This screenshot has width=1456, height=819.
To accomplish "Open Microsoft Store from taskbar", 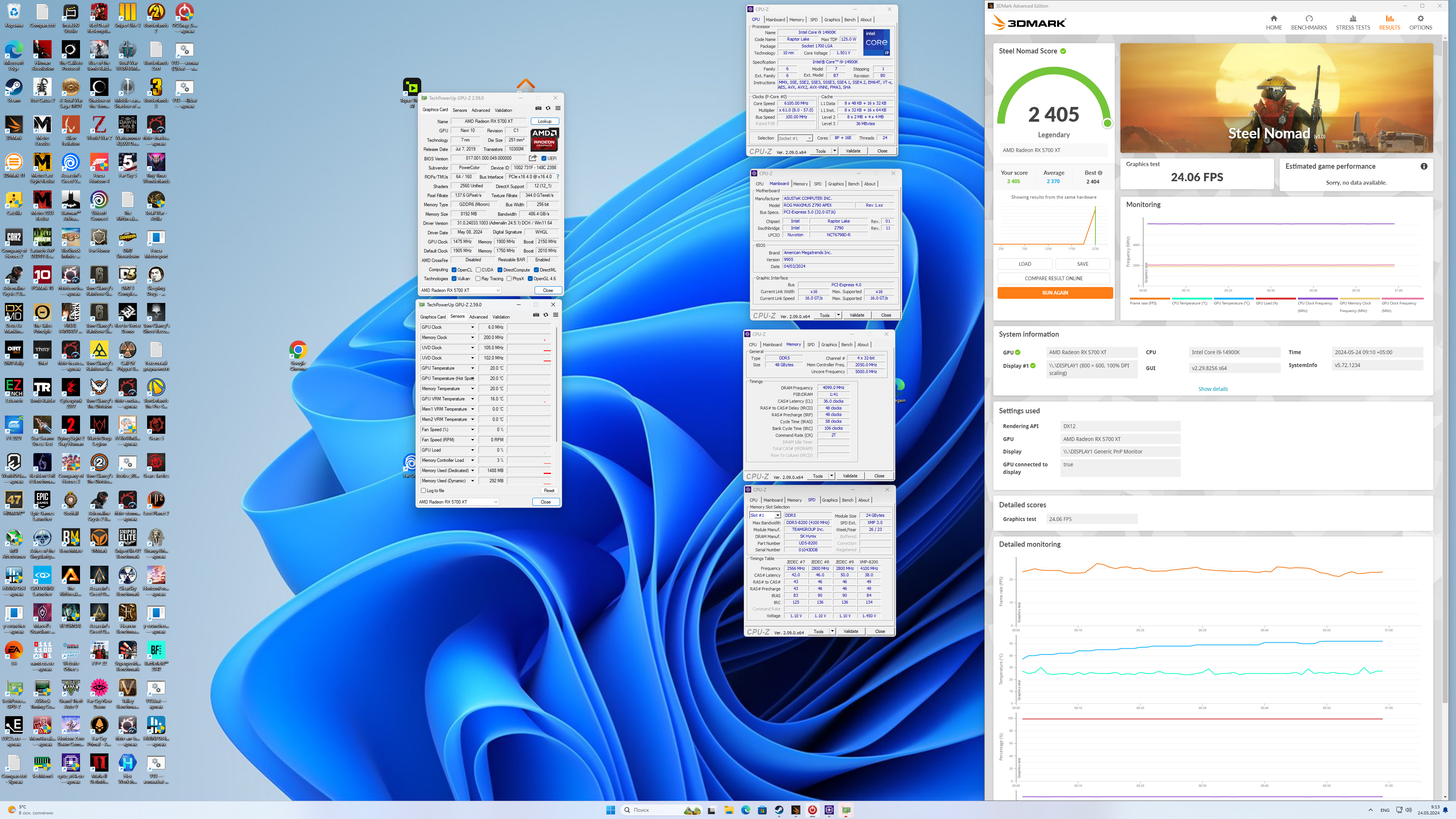I will [762, 810].
